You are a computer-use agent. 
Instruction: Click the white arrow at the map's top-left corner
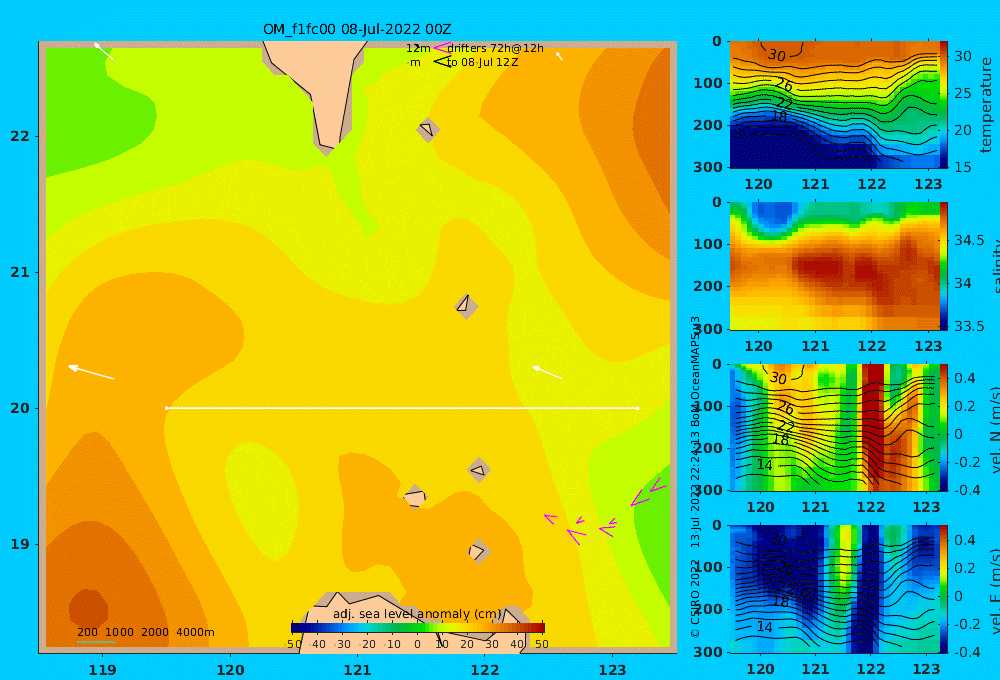point(104,52)
